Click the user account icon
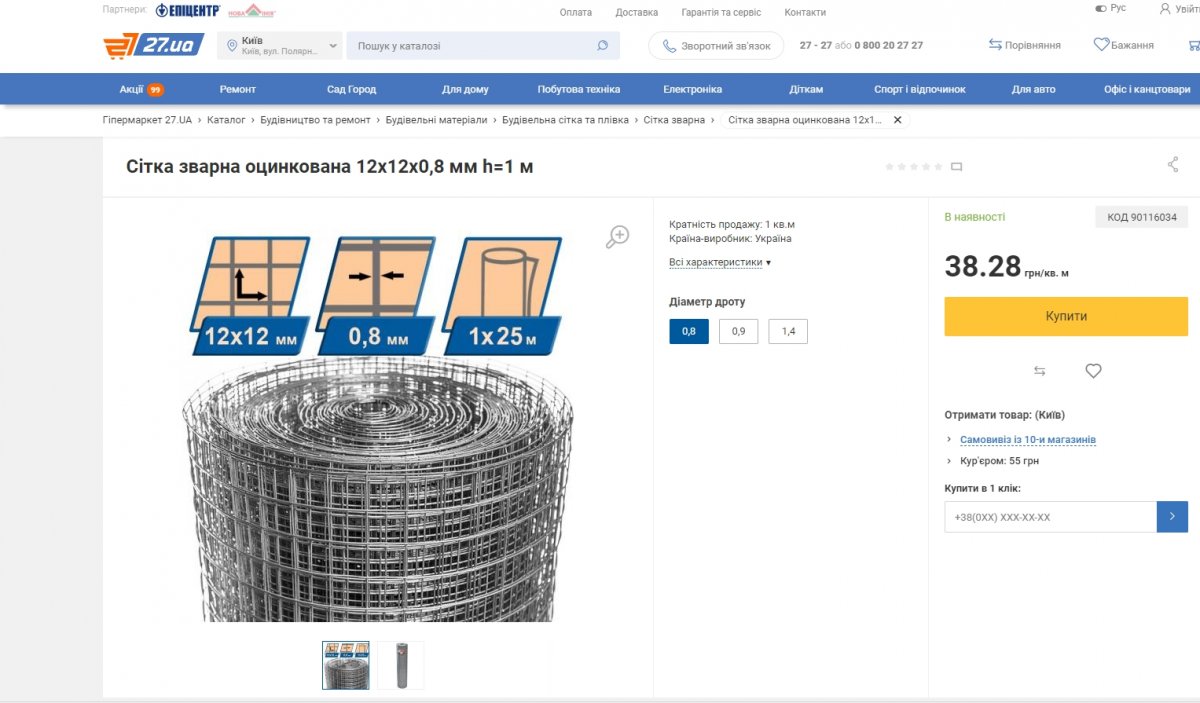1200x703 pixels. point(1165,8)
